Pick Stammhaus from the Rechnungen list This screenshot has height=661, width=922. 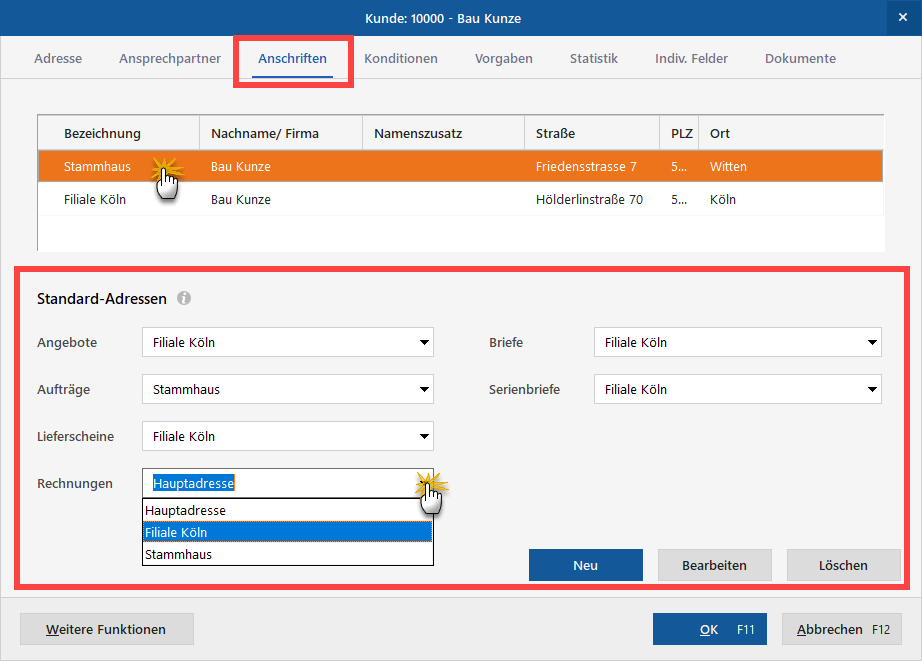pyautogui.click(x=287, y=554)
